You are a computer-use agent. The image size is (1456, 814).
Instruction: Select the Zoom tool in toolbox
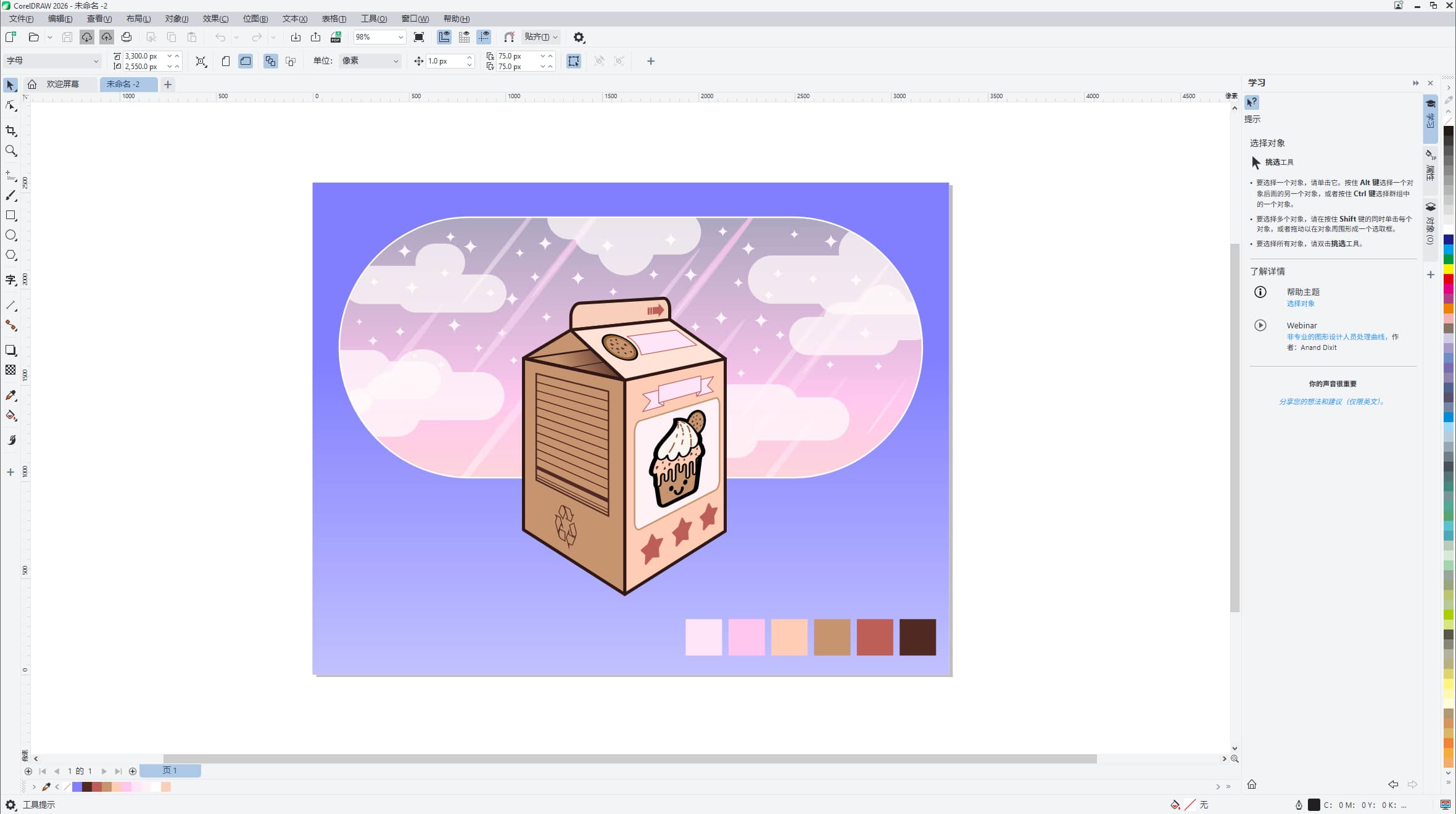(x=10, y=151)
